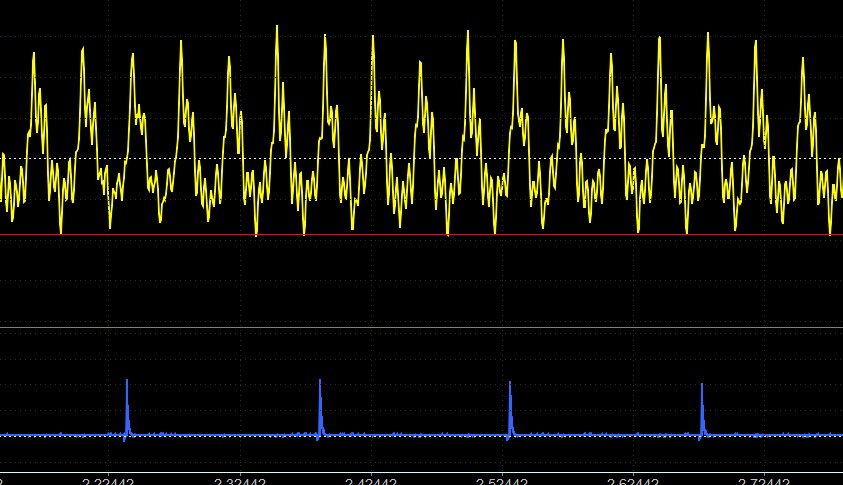Select the red horizontal threshold line

(x=422, y=235)
